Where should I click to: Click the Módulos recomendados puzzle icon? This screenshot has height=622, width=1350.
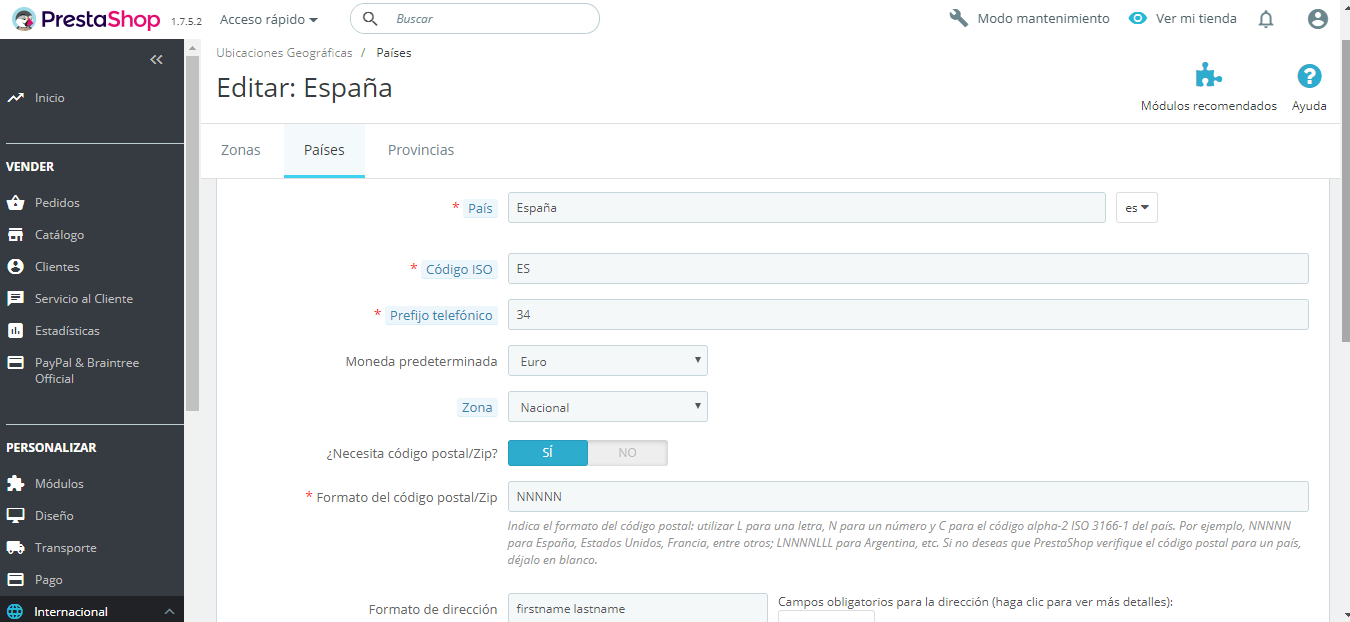[1209, 76]
